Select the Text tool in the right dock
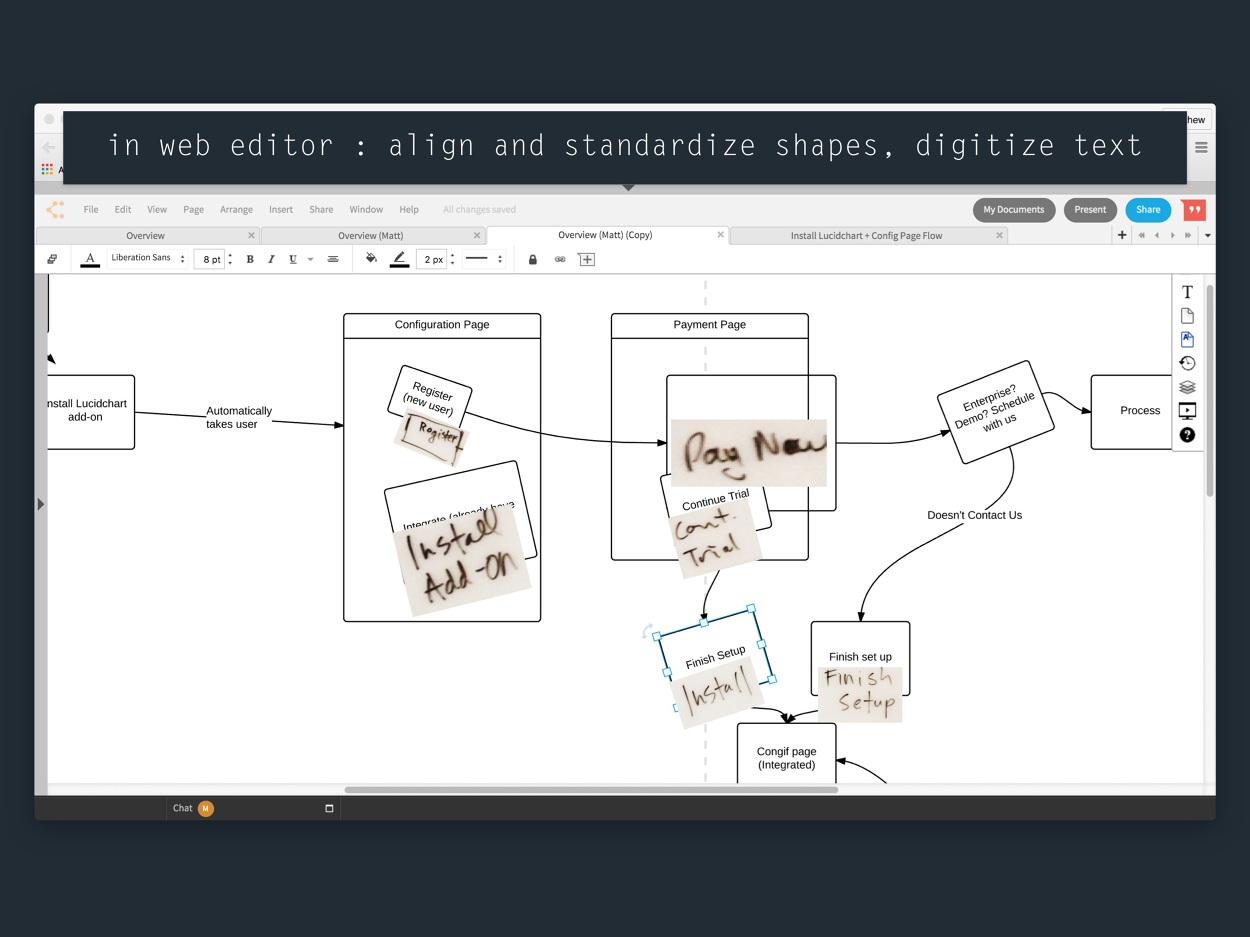 [1187, 292]
